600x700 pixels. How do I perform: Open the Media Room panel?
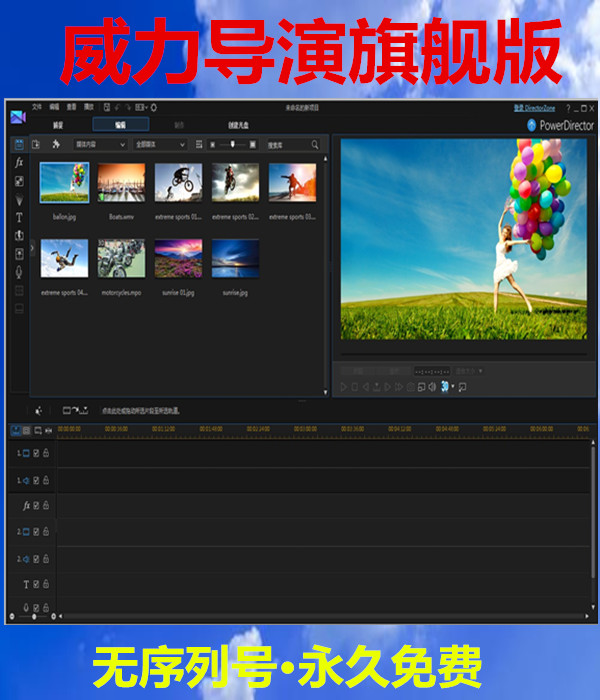[19, 145]
